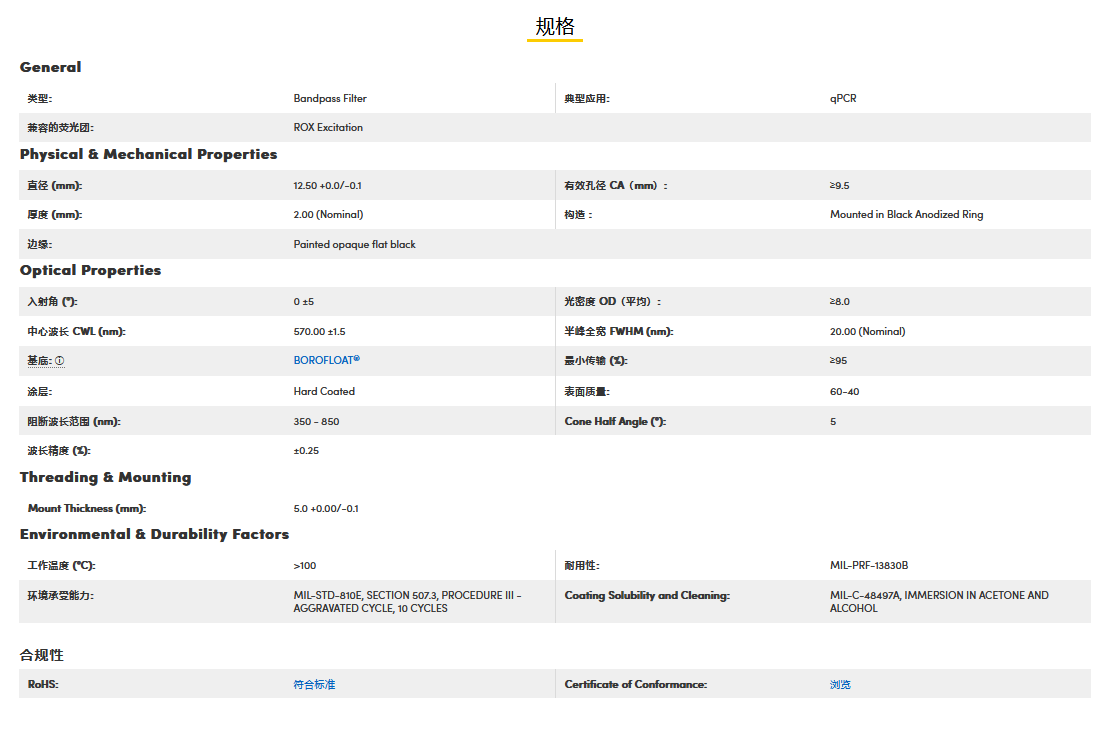Click the Cone Half Angle label

click(615, 422)
